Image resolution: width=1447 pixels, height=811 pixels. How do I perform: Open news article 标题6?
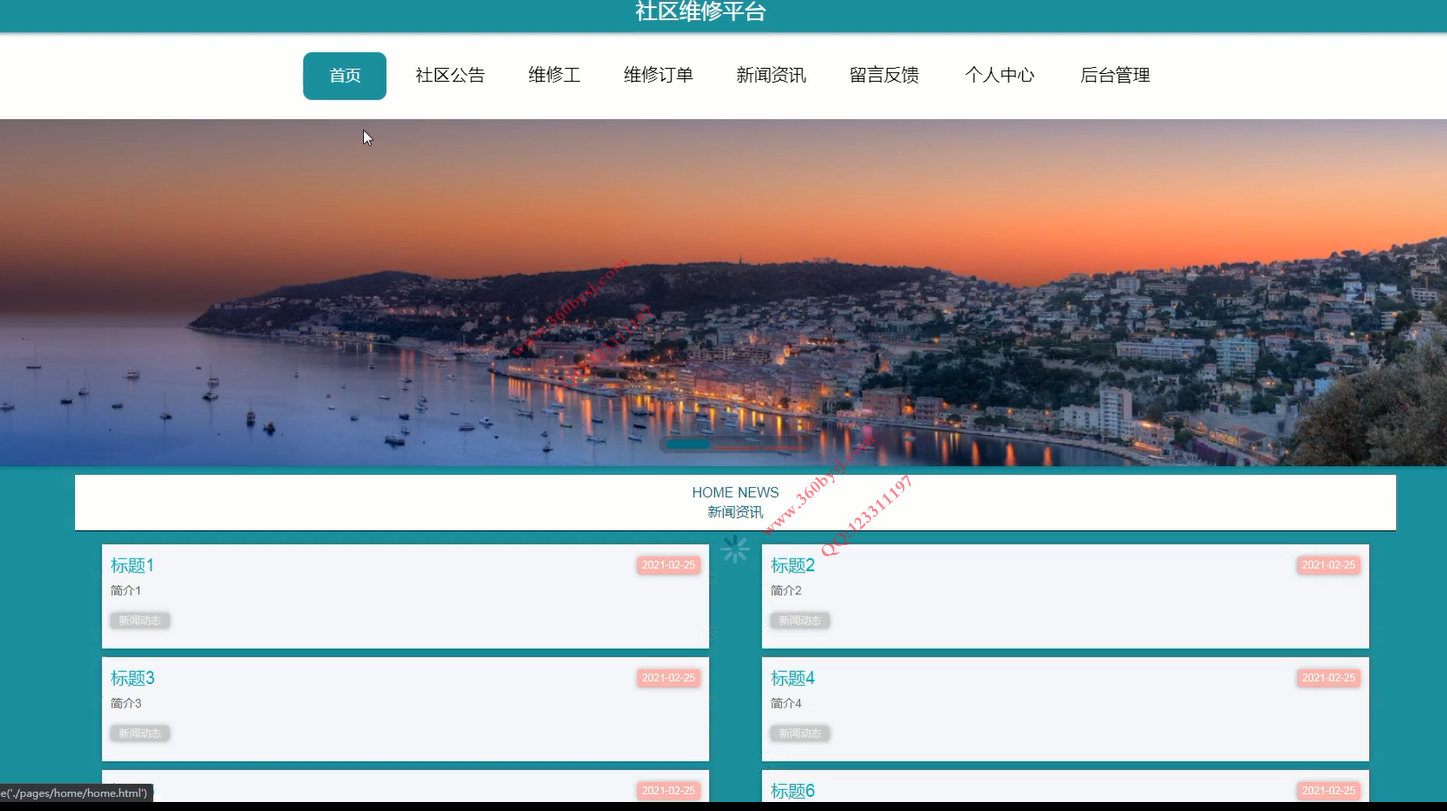[792, 791]
